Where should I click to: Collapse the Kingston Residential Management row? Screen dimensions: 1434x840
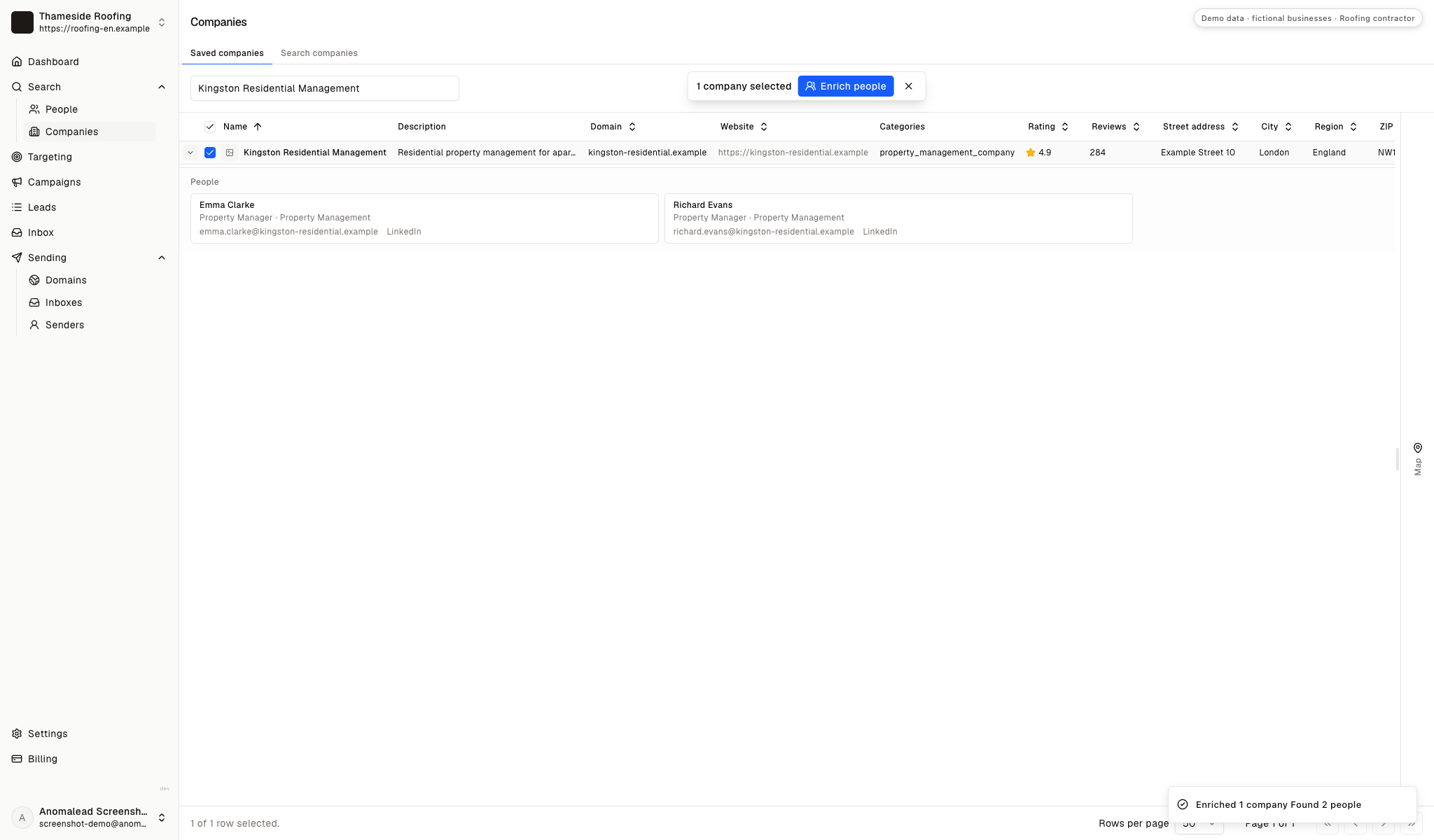190,153
